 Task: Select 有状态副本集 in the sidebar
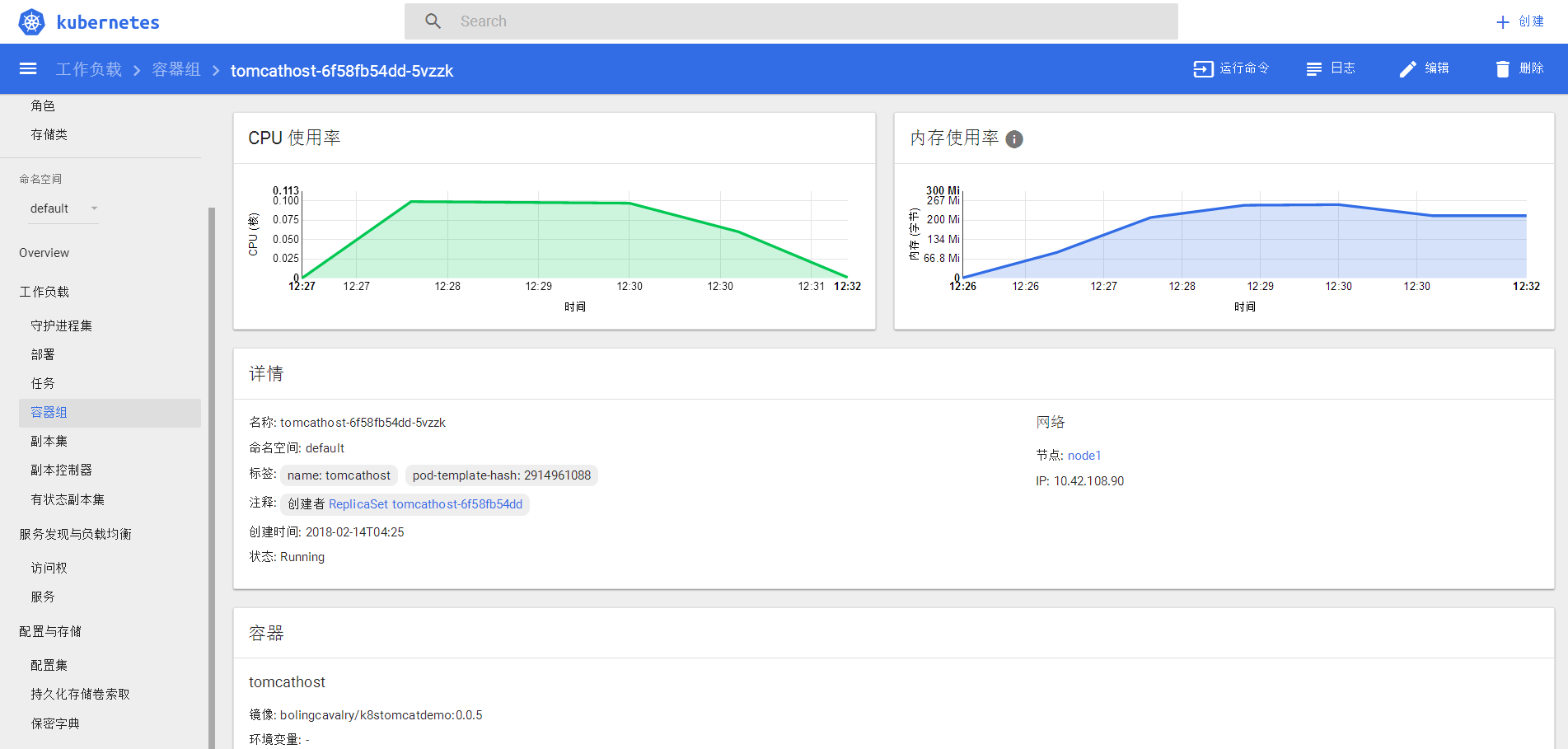tap(68, 500)
